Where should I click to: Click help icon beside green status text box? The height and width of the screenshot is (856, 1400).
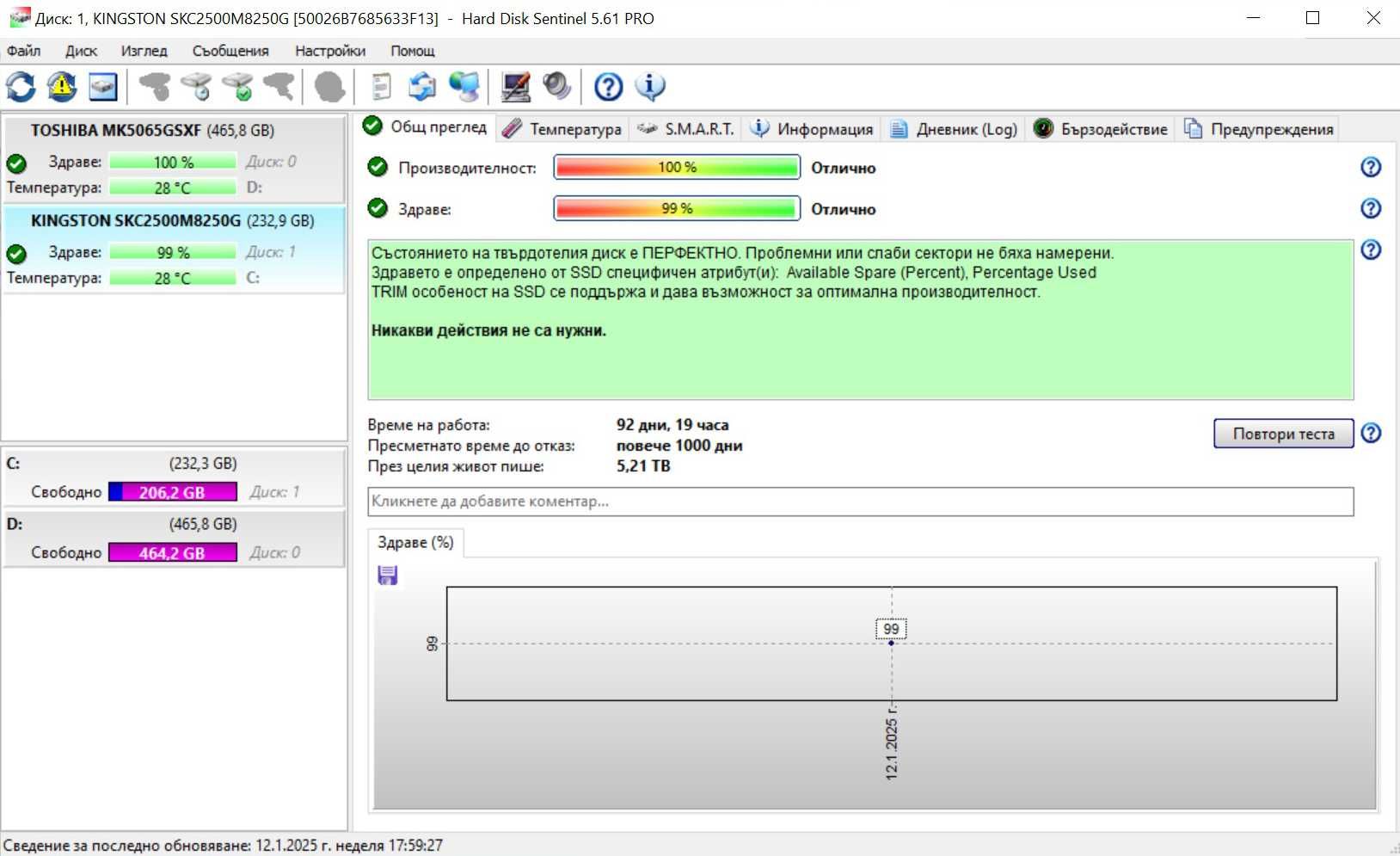1371,249
